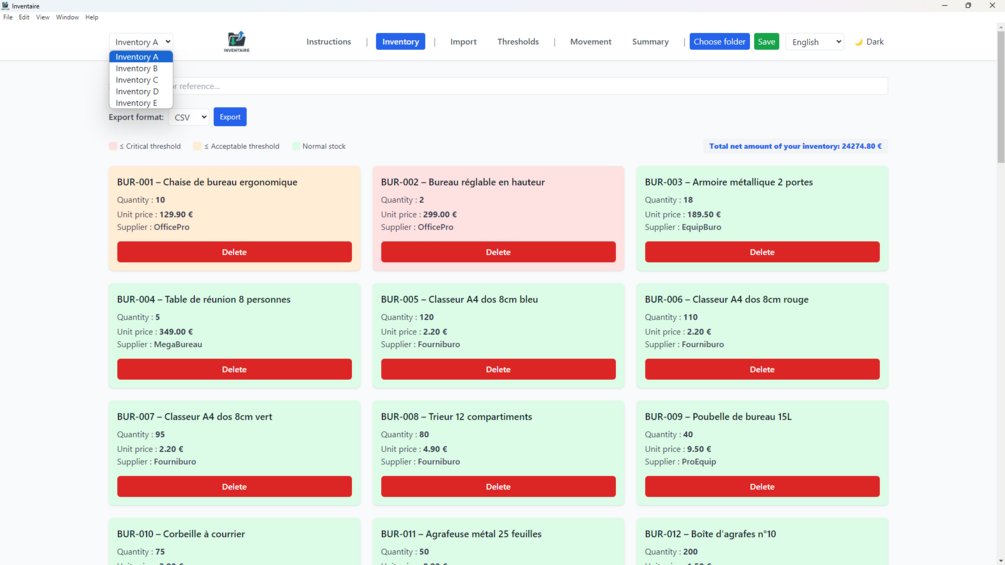
Task: Open the Inventory A selector dropdown
Action: point(141,42)
